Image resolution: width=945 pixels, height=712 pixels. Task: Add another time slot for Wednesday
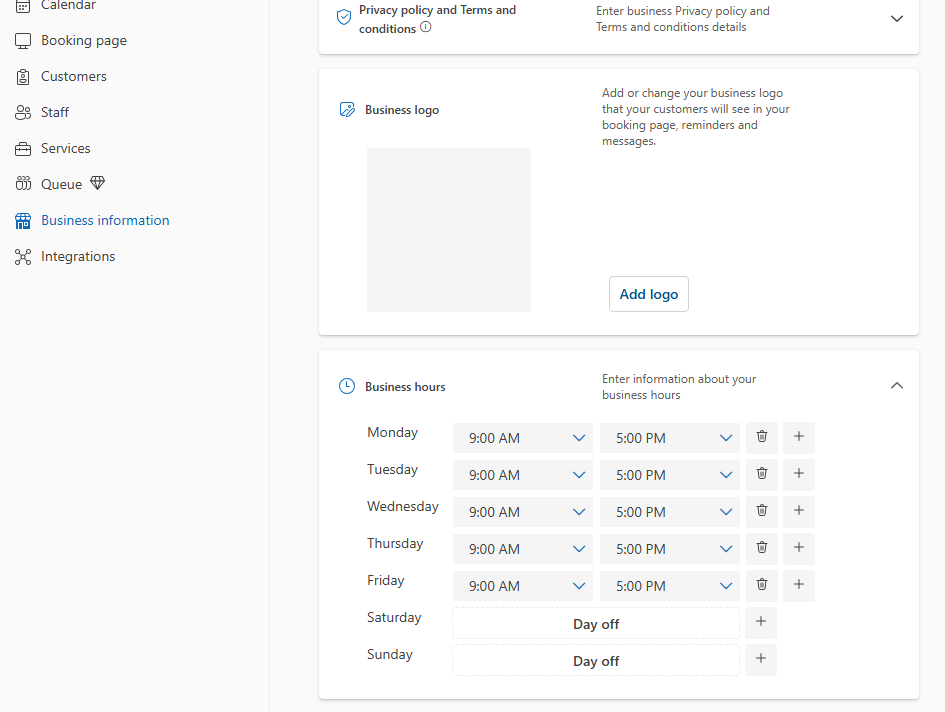(799, 511)
